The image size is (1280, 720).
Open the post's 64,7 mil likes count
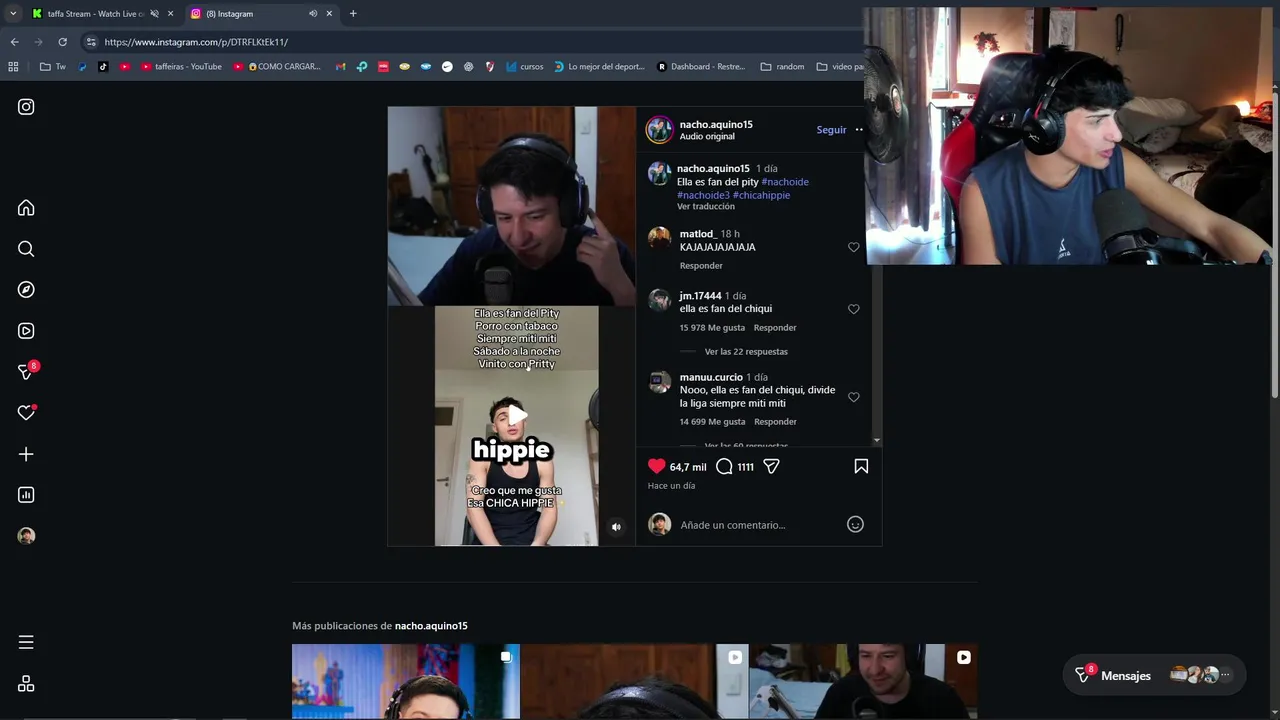(688, 467)
